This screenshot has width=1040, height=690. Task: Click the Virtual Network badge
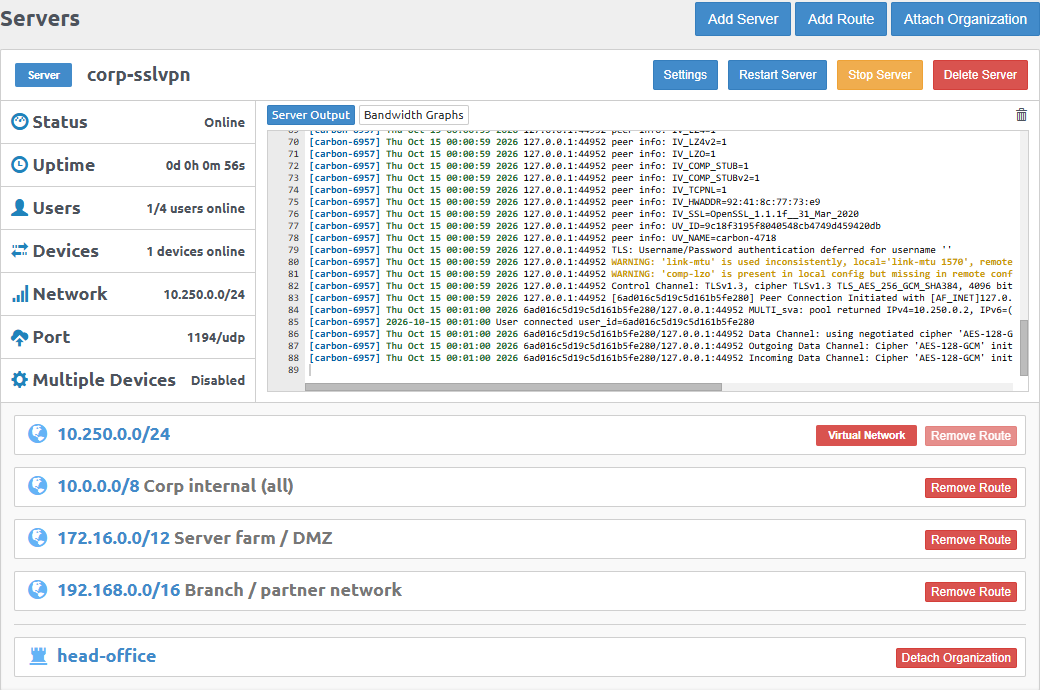(866, 435)
